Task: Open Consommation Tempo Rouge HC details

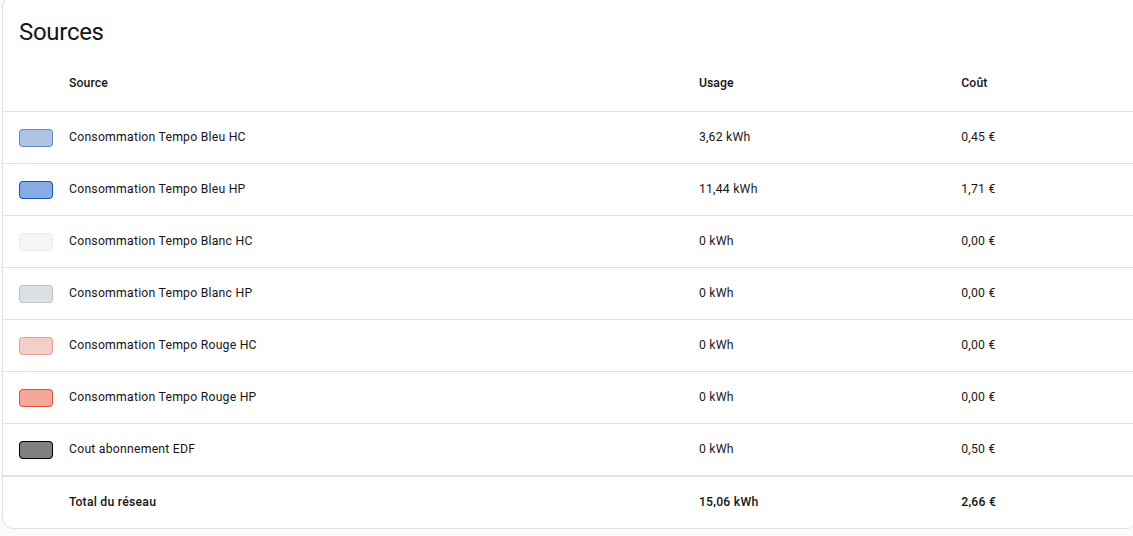Action: coord(162,345)
